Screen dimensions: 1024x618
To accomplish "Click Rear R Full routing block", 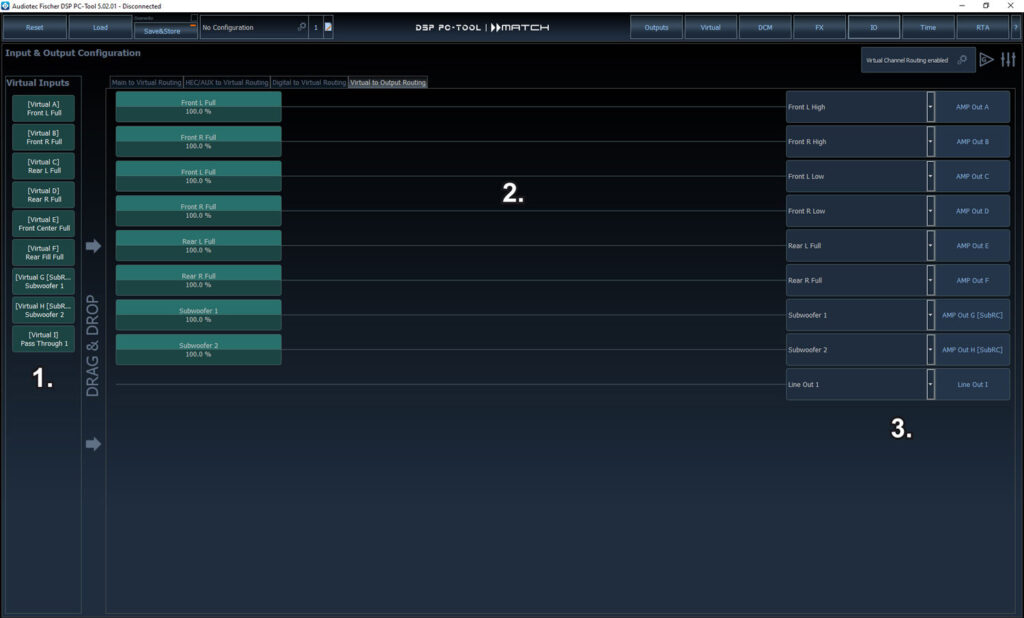I will pyautogui.click(x=199, y=280).
